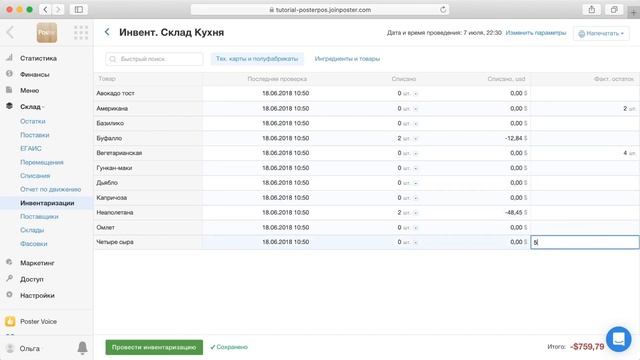Image resolution: width=640 pixels, height=360 pixels.
Task: Click Провести инвентаризацию button
Action: (x=154, y=347)
